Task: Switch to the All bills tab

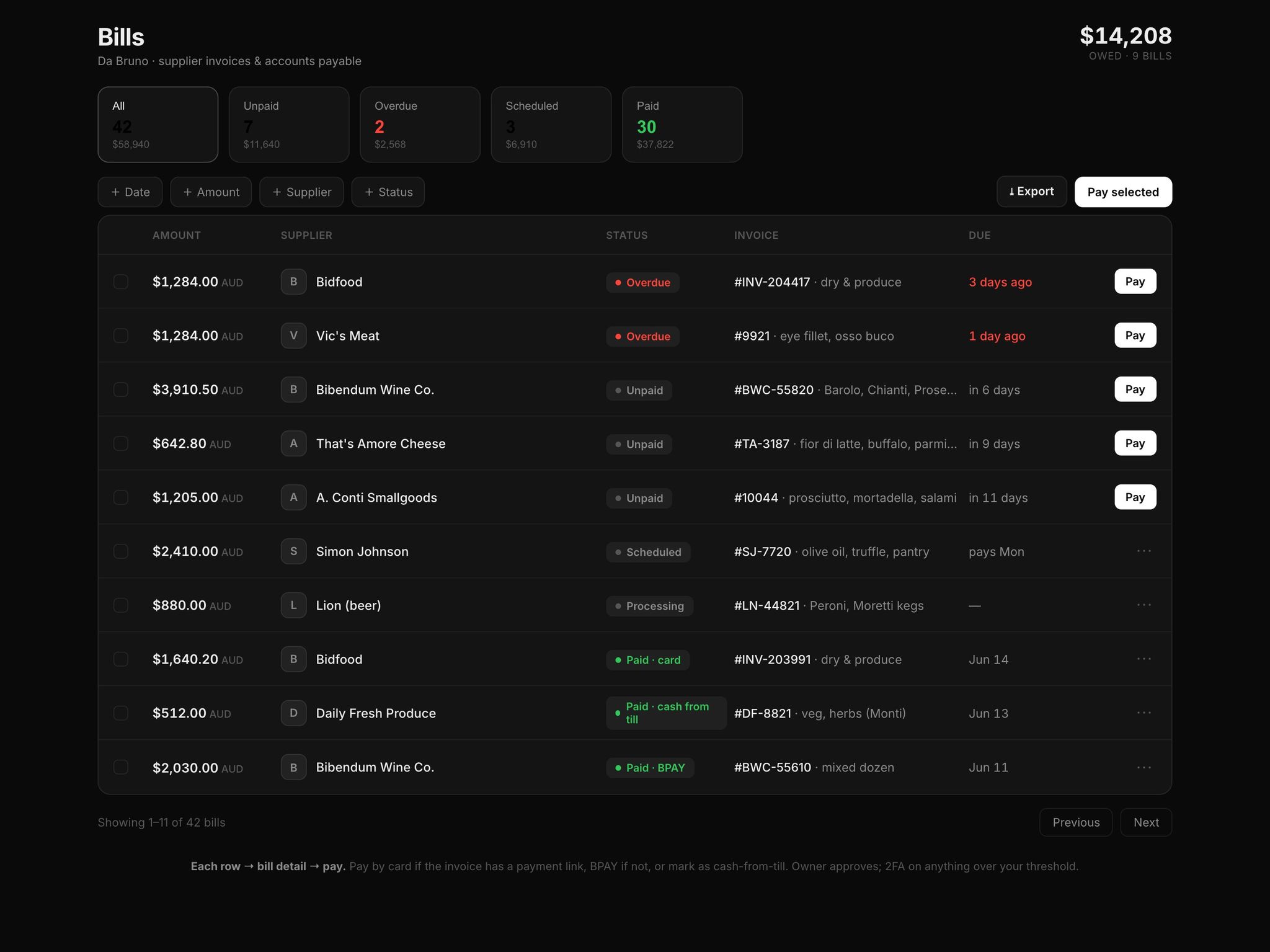Action: click(x=158, y=125)
